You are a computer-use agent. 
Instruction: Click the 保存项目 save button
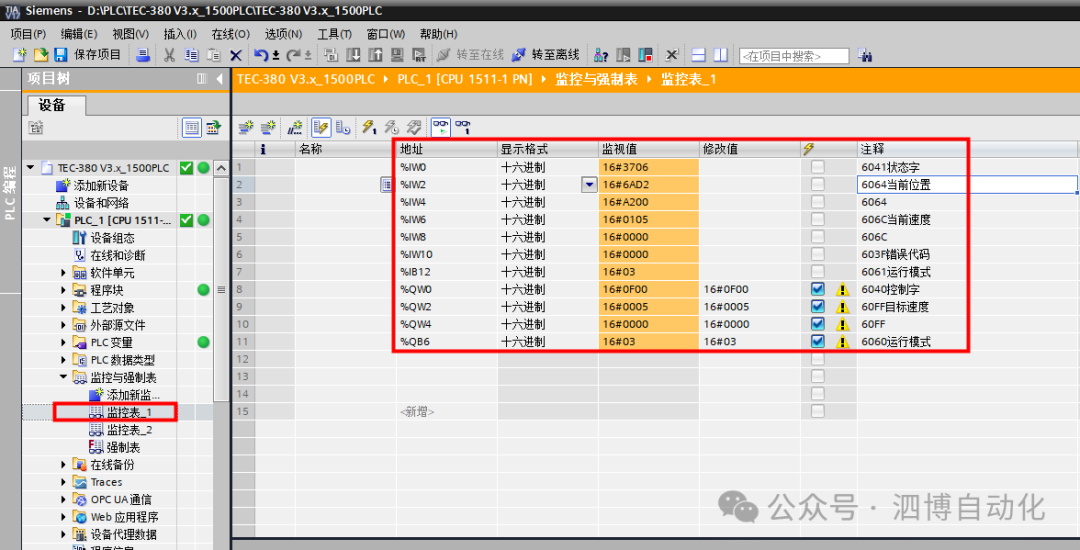(87, 55)
